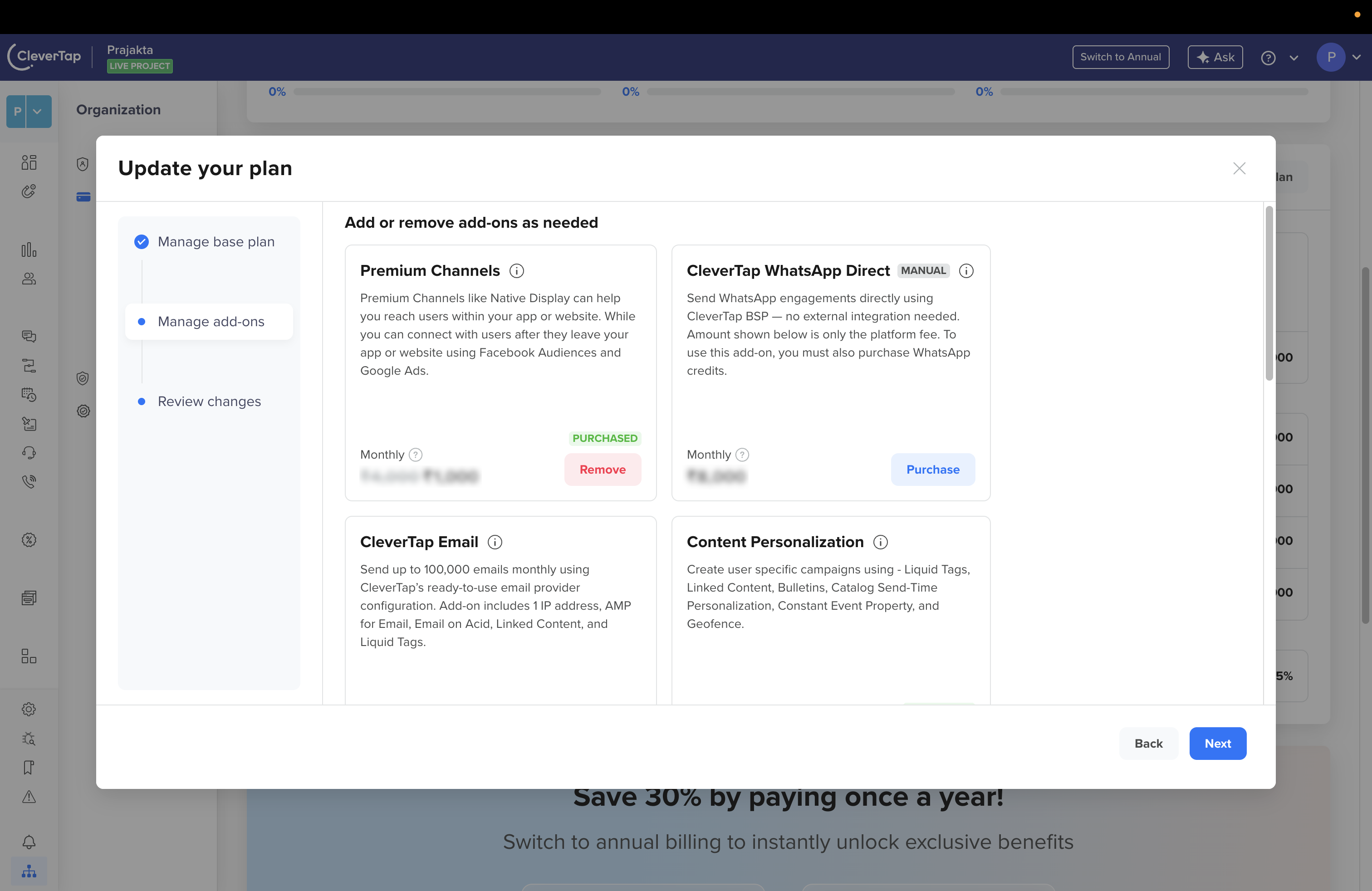Click the billing card icon in Organization panel

coord(83,197)
